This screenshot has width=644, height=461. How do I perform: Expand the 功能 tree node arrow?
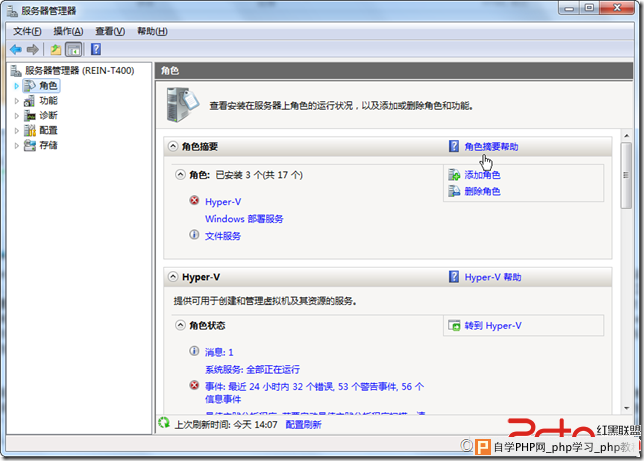16,101
